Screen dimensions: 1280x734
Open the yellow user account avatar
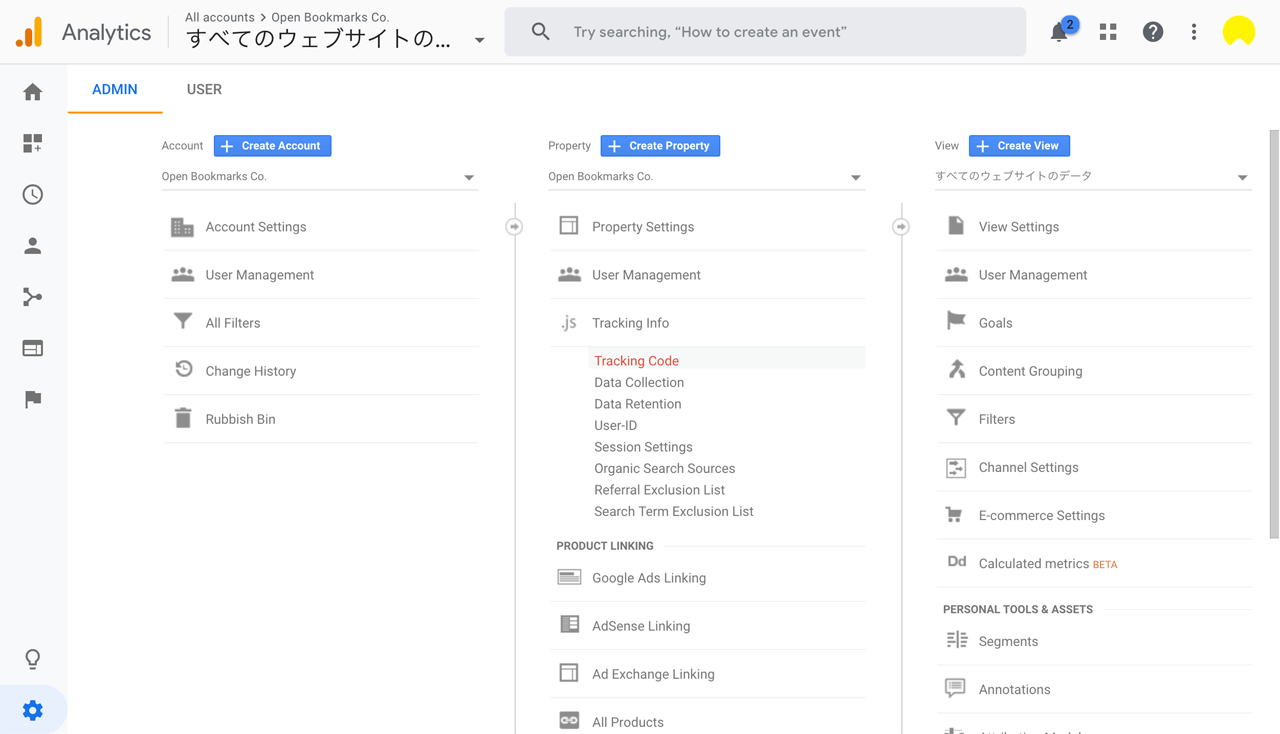click(x=1239, y=32)
